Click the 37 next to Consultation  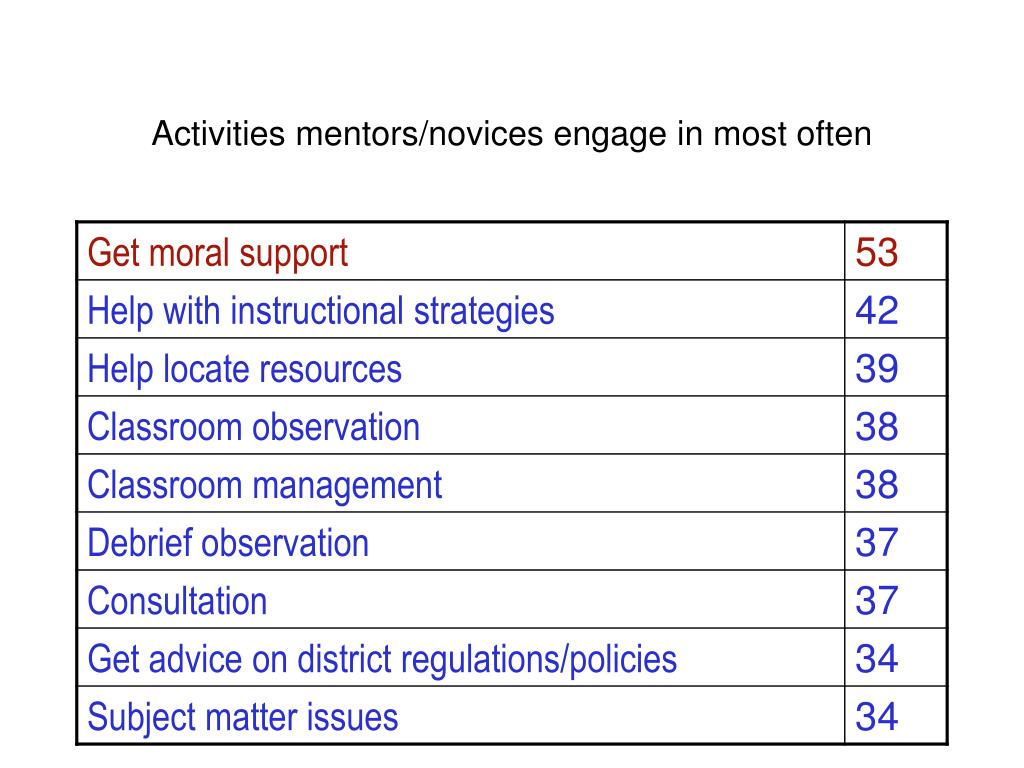click(x=876, y=601)
